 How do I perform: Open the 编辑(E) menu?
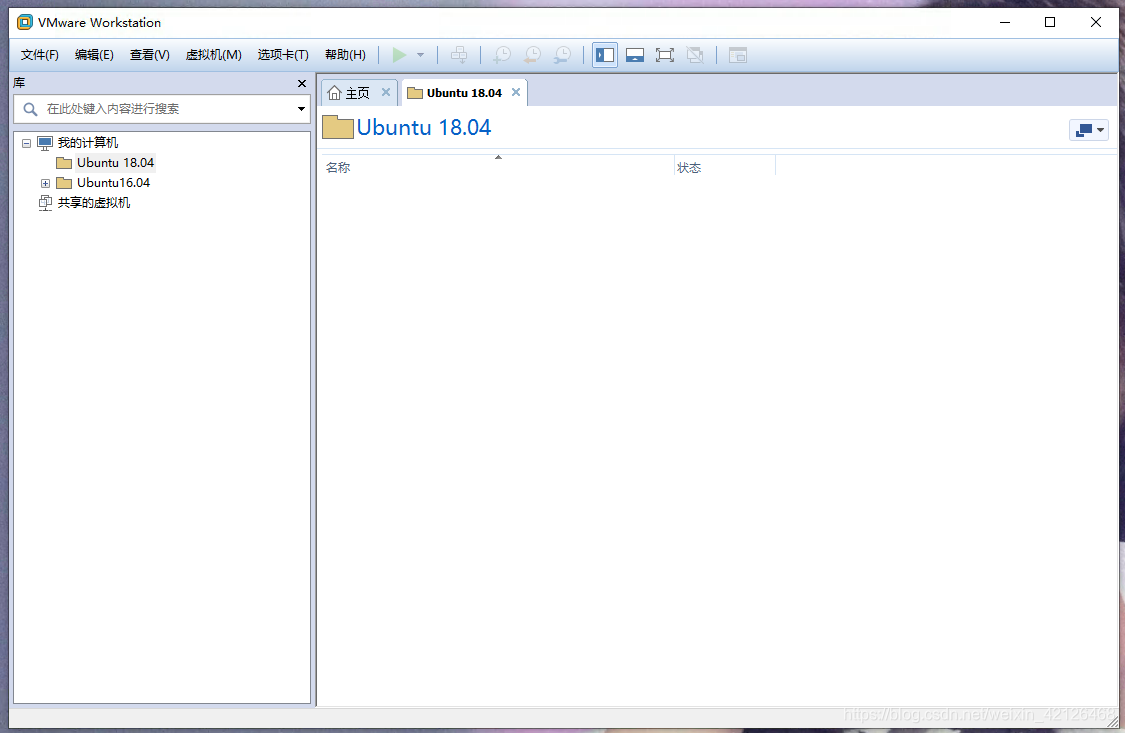[94, 55]
